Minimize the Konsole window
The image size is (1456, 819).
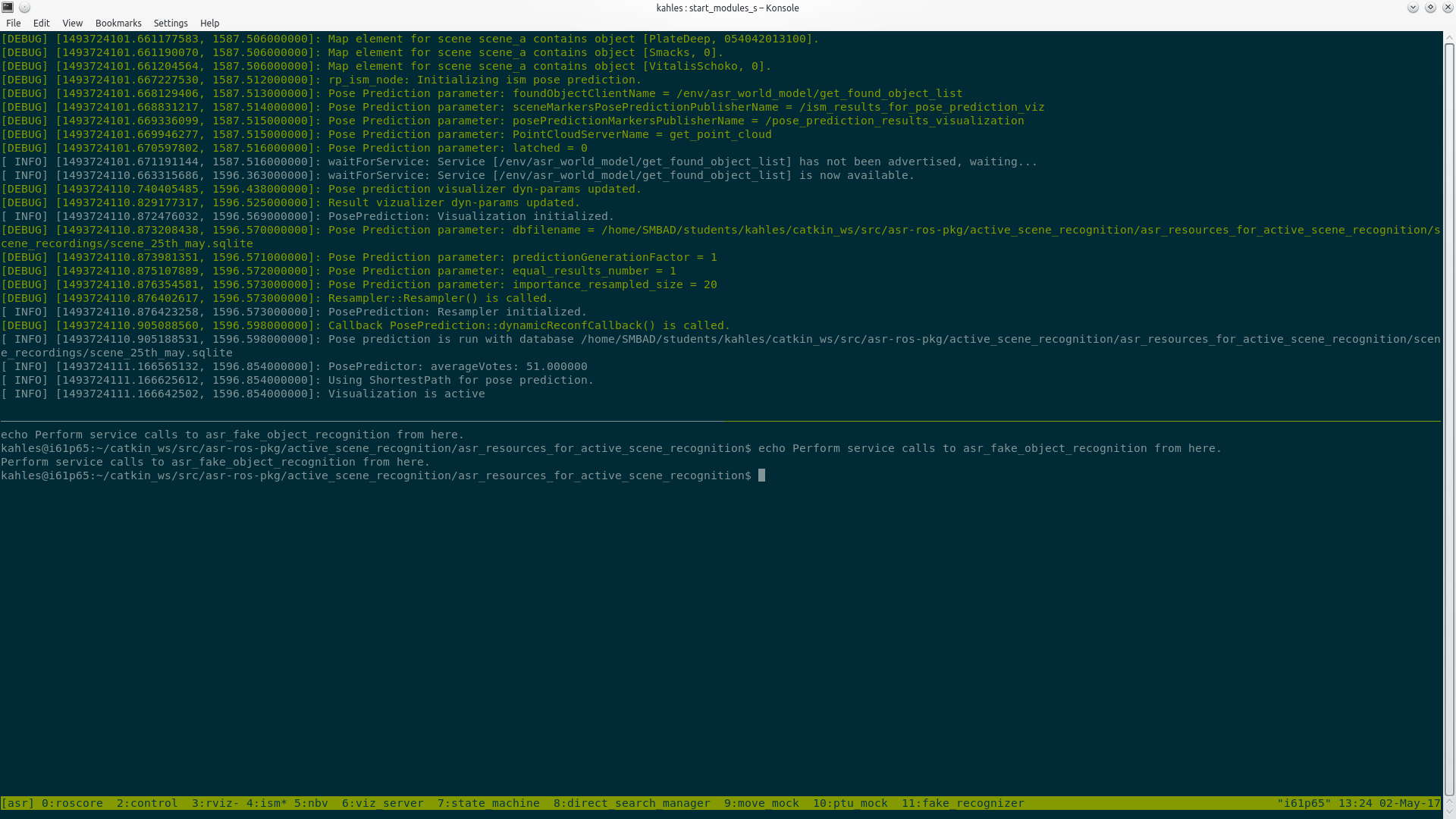pos(1413,8)
